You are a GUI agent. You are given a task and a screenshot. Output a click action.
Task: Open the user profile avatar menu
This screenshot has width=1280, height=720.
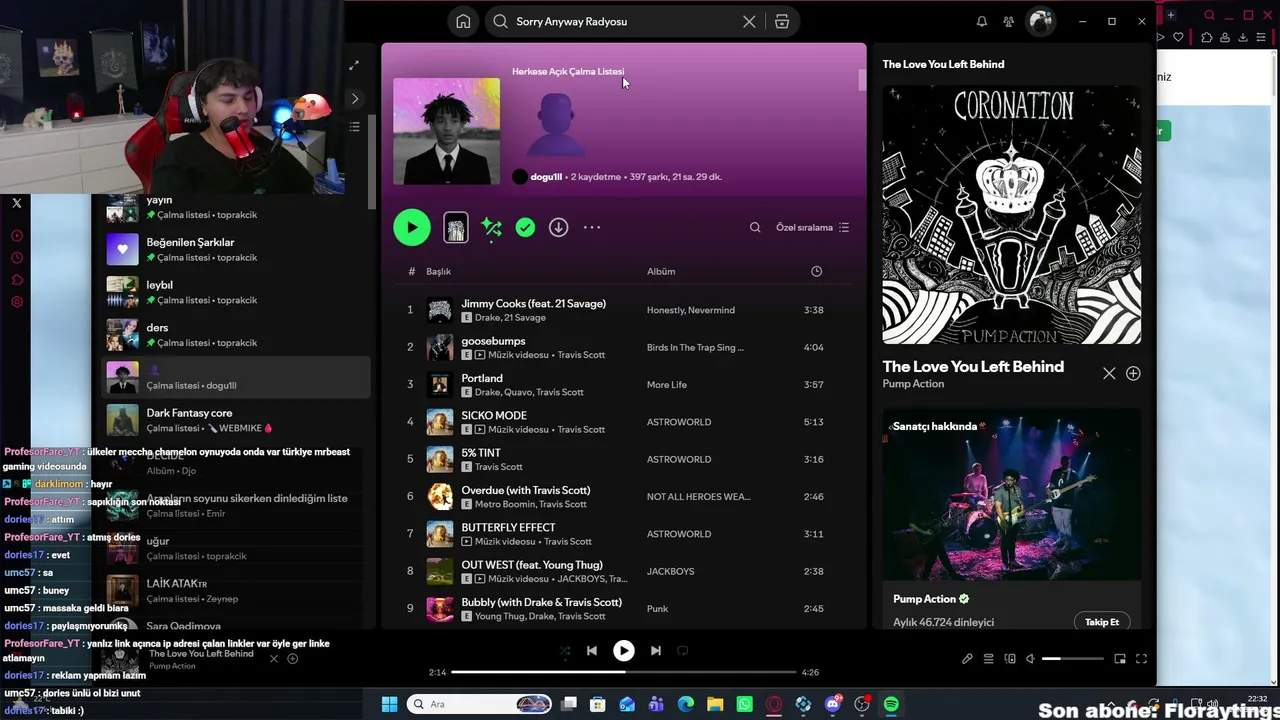[x=1041, y=21]
